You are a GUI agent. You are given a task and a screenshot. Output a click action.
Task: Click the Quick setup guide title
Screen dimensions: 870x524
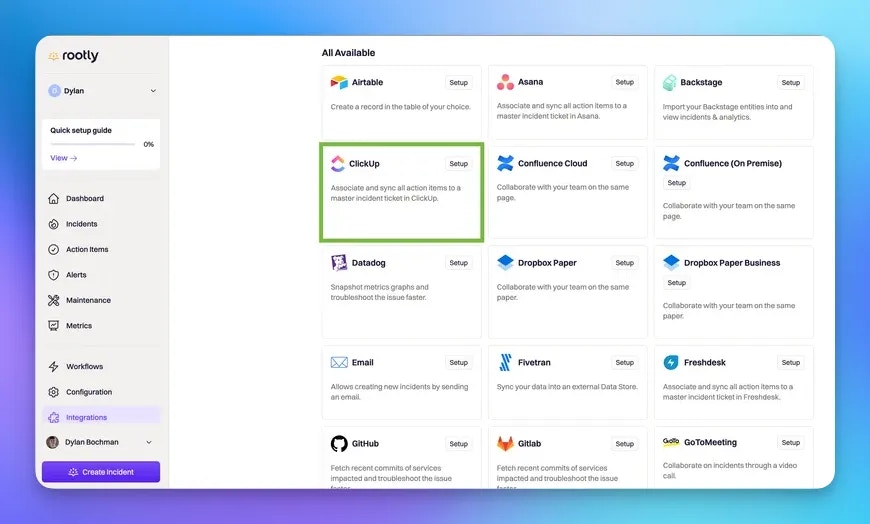coord(81,130)
